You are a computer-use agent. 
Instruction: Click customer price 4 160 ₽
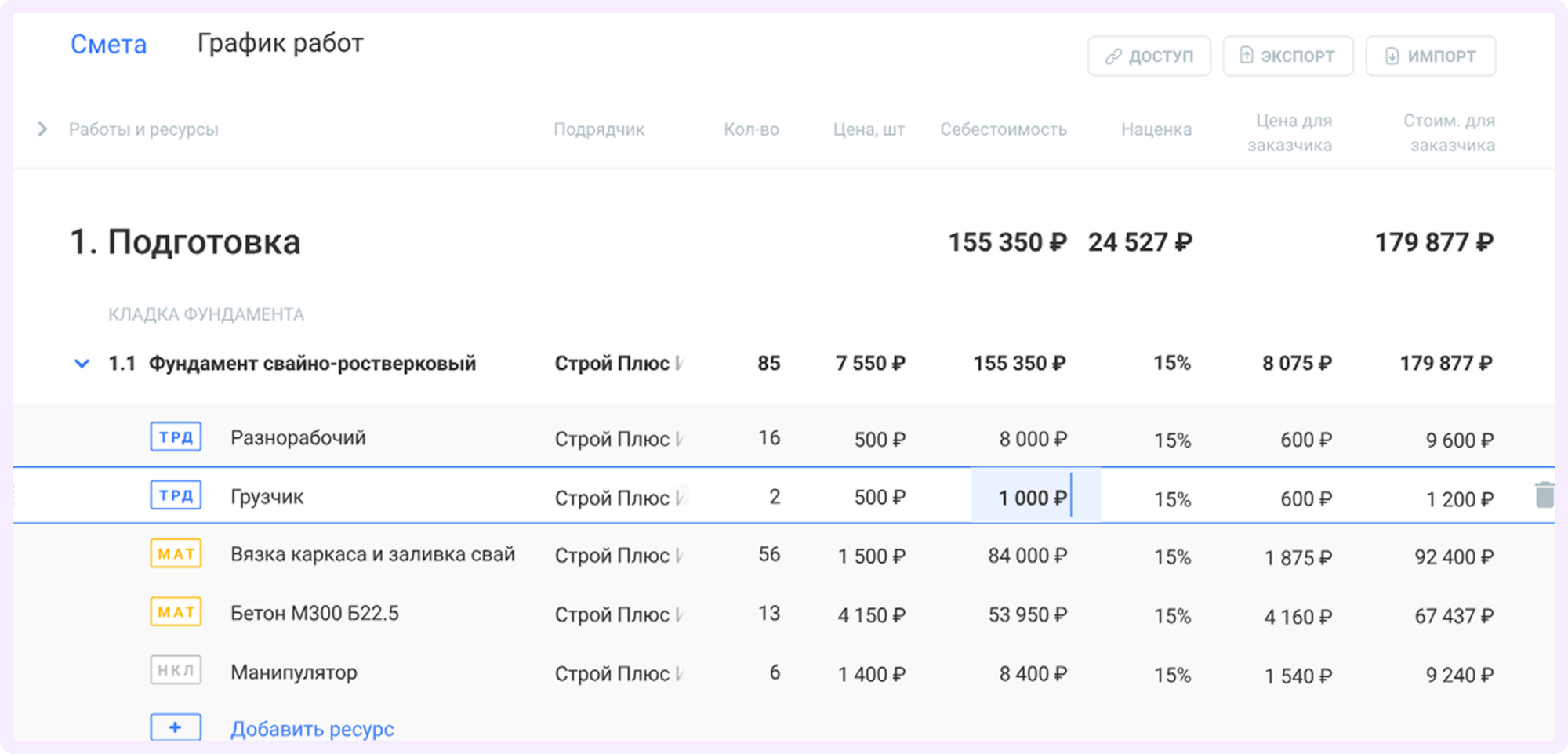[1298, 617]
